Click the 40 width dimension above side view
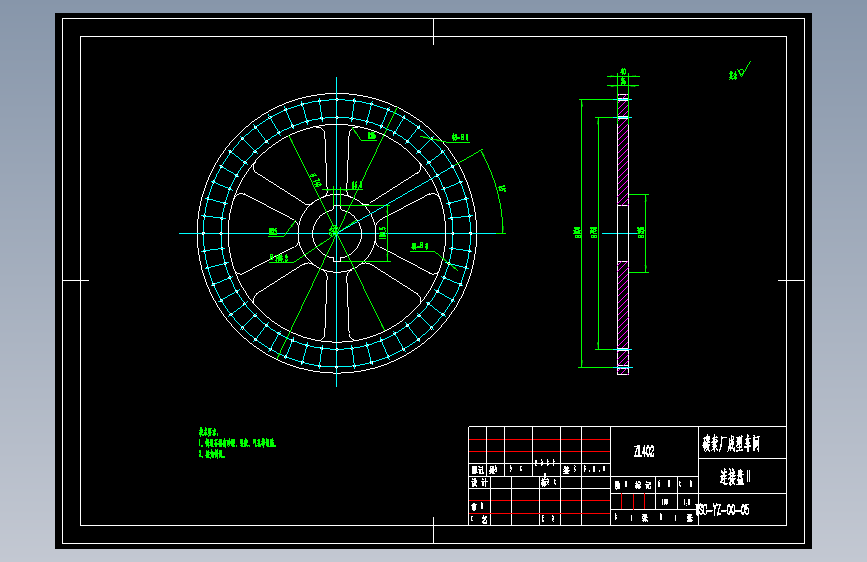The image size is (867, 562). 623,72
